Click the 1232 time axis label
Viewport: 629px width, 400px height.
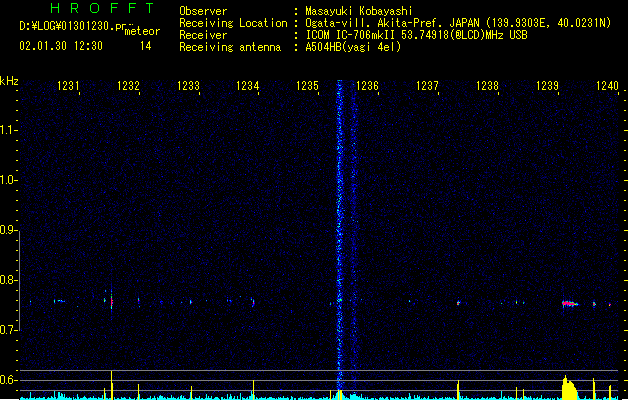[128, 86]
